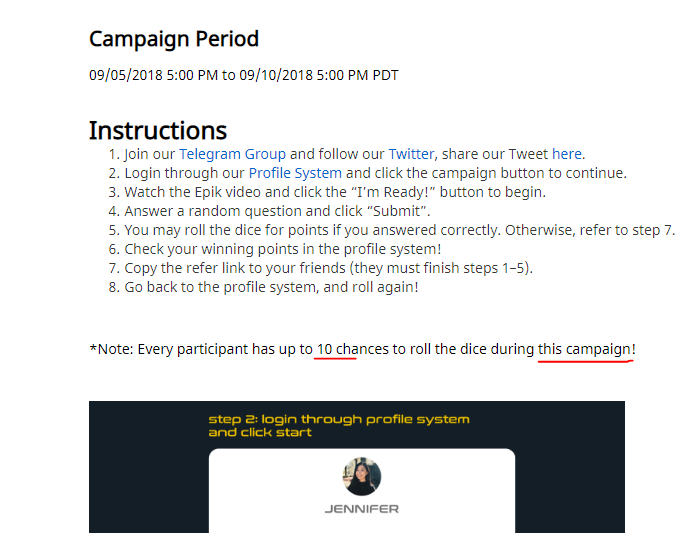
Task: Click the "here" Tweet link
Action: point(567,154)
